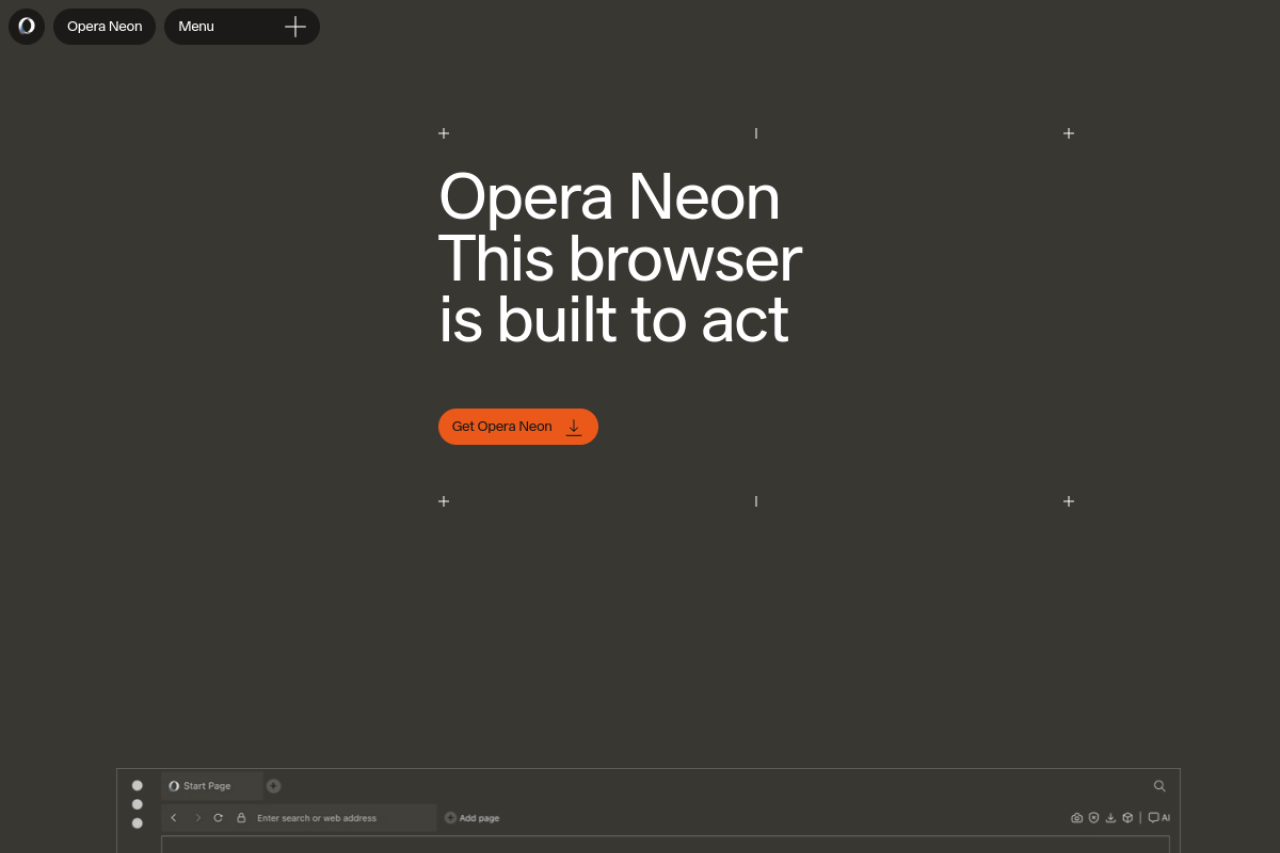
Task: Open the Menu button
Action: 242,26
